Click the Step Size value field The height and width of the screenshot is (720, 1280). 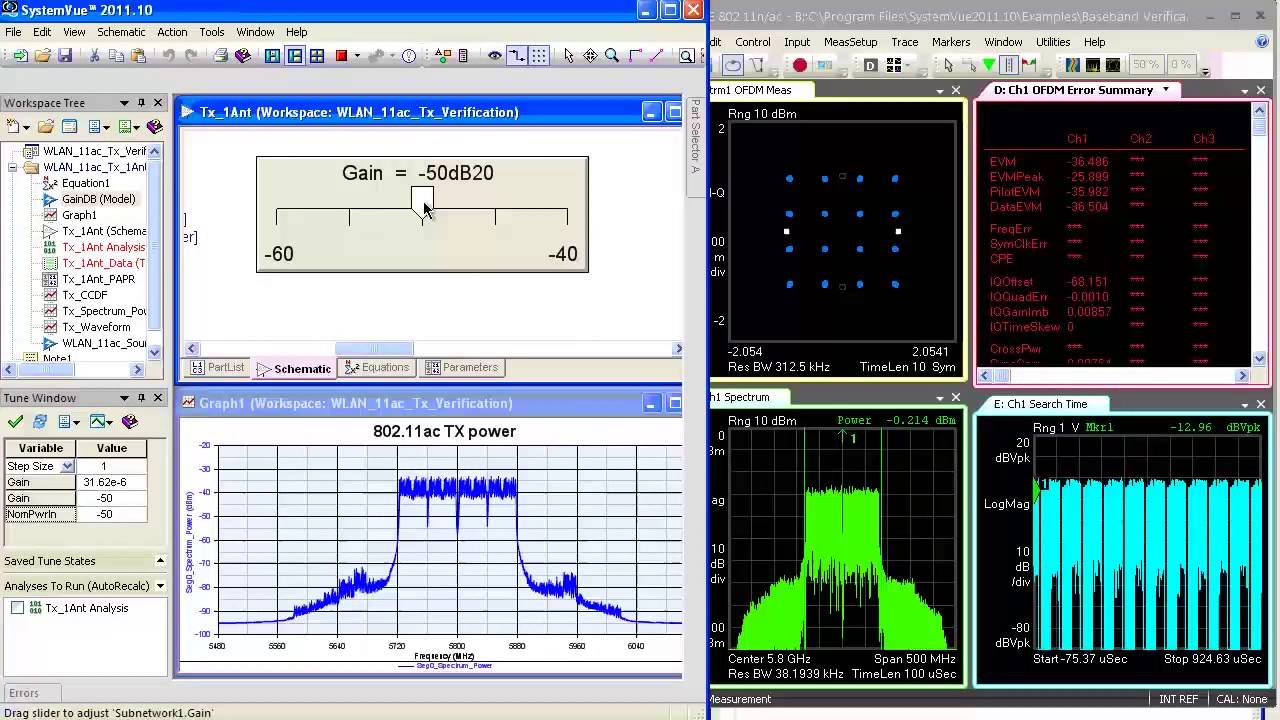(111, 466)
